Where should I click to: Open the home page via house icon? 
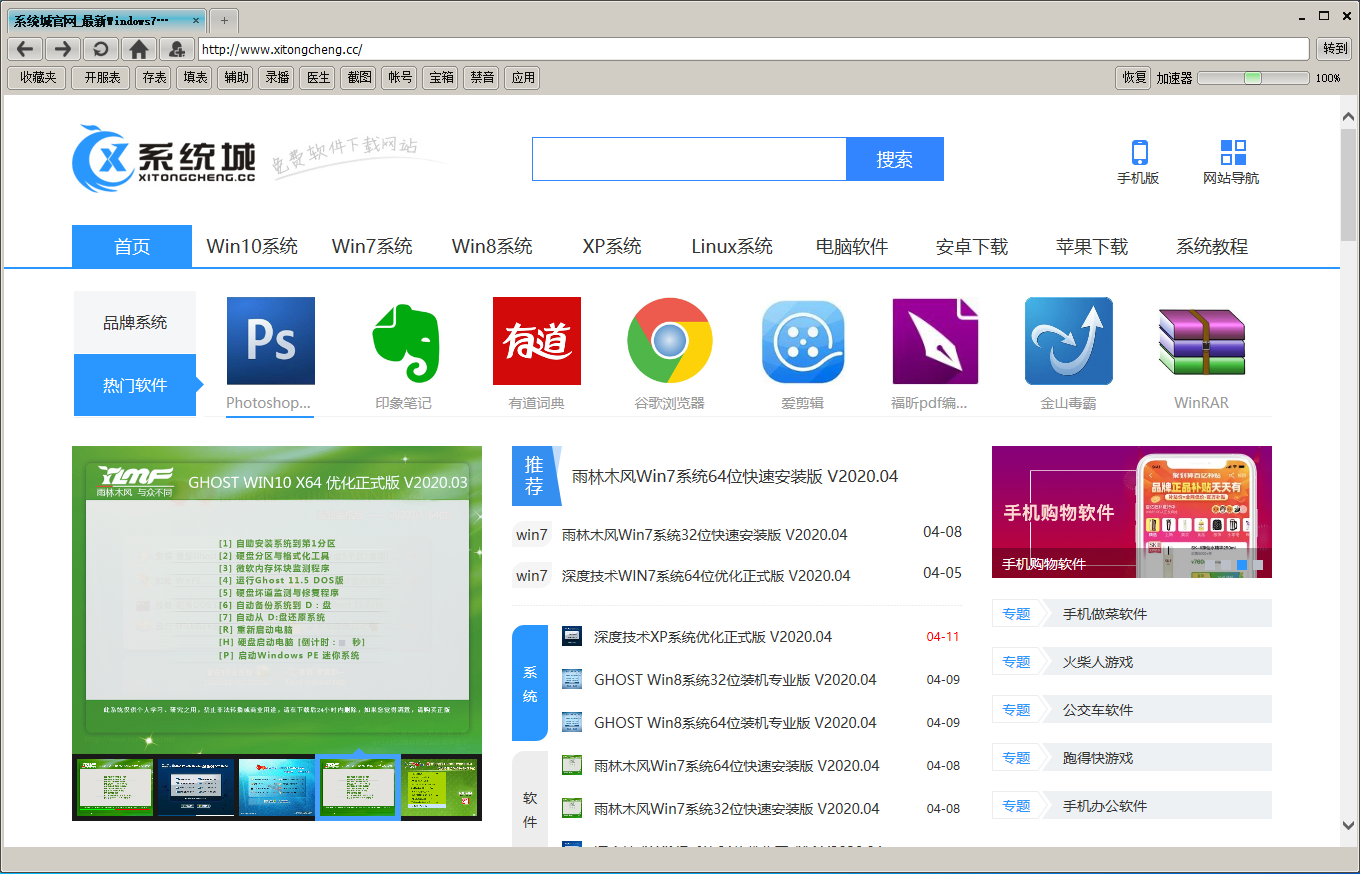139,49
